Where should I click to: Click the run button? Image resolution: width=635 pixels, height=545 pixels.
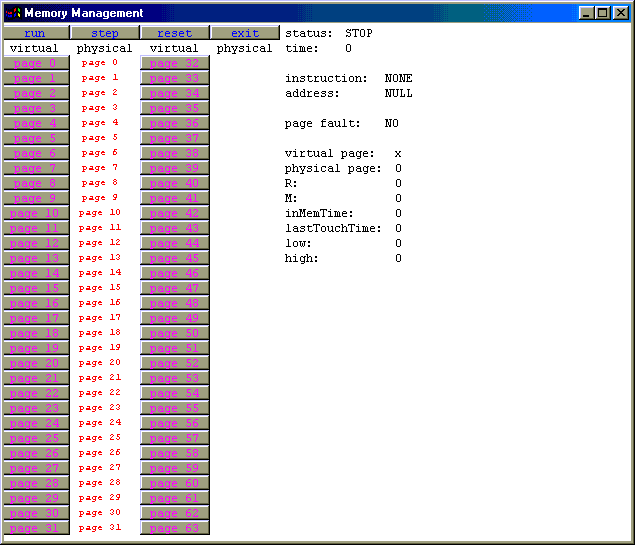tap(35, 33)
